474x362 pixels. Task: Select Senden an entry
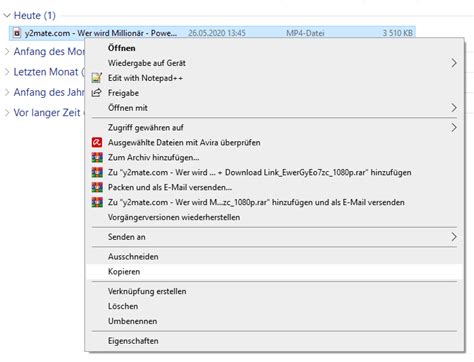(274, 237)
